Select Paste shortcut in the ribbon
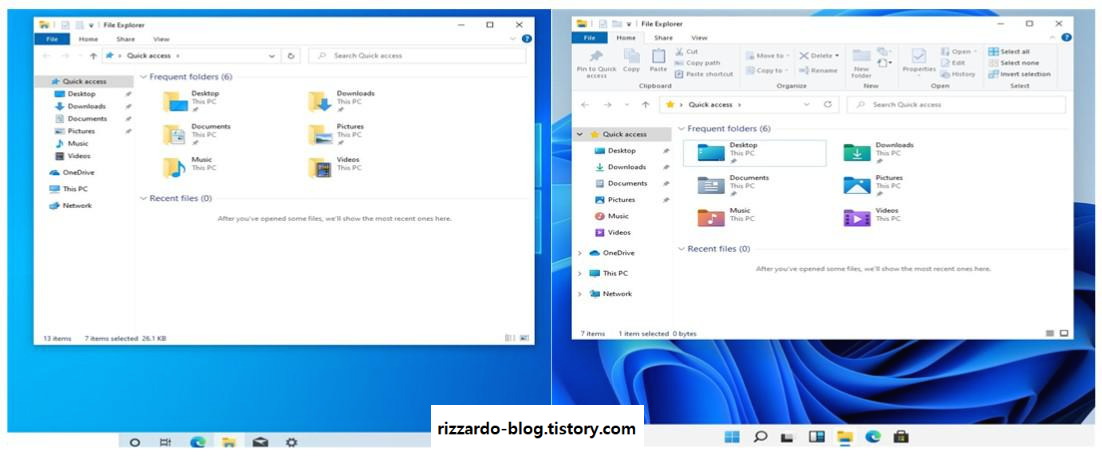This screenshot has height=458, width=1102. click(x=704, y=74)
